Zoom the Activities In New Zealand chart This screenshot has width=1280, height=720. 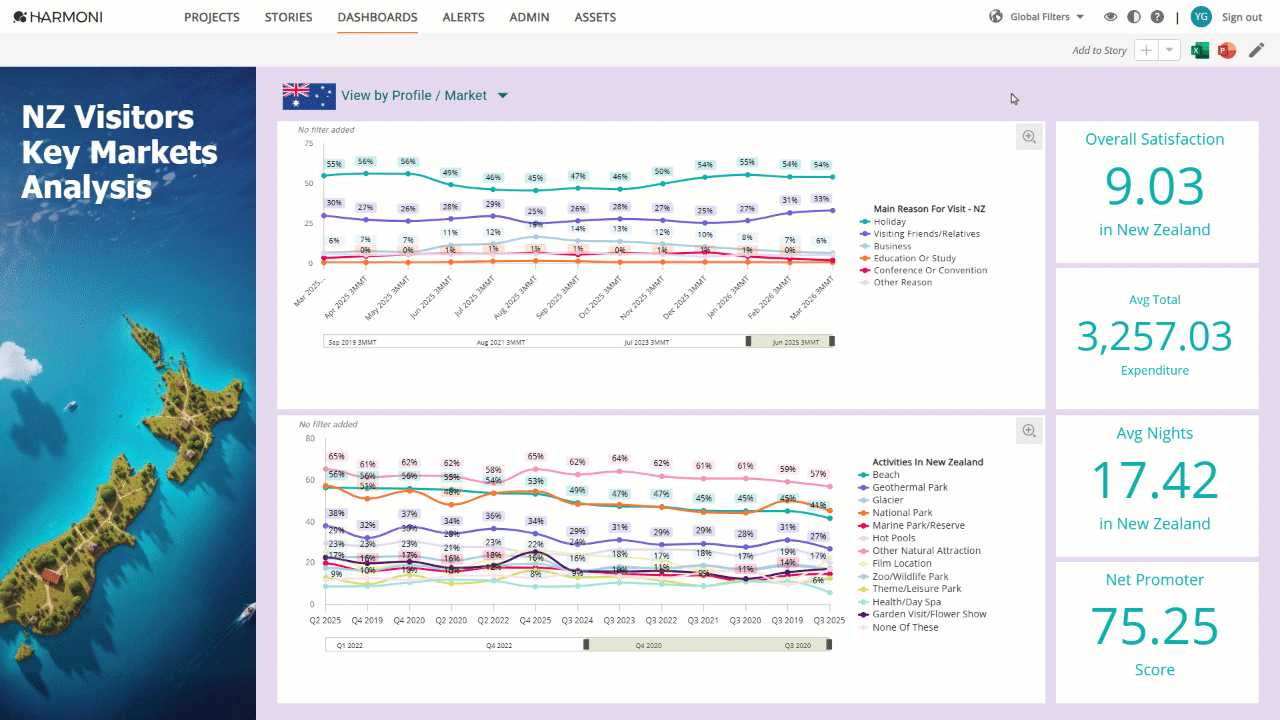(1029, 431)
